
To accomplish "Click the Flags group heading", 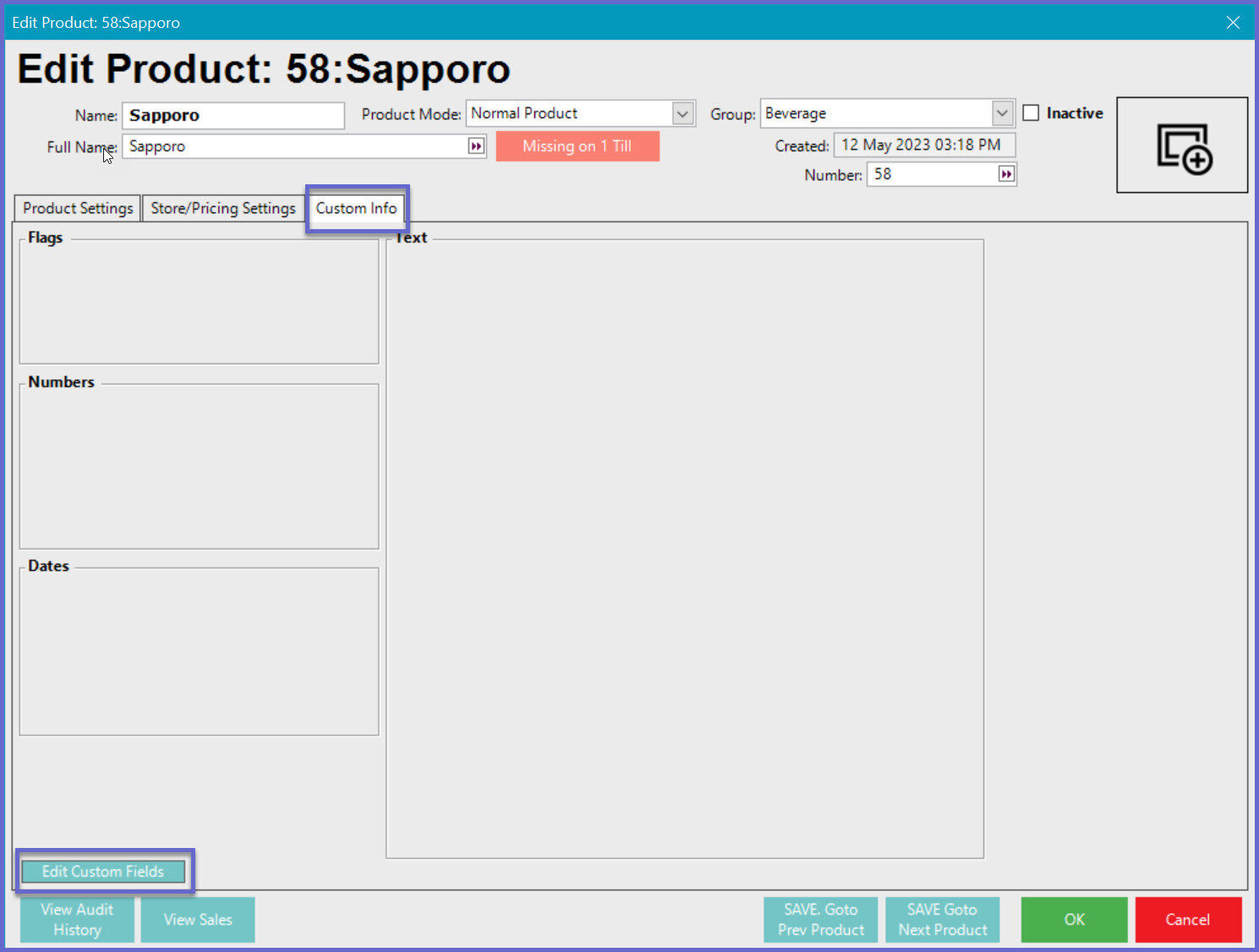I will coord(46,238).
